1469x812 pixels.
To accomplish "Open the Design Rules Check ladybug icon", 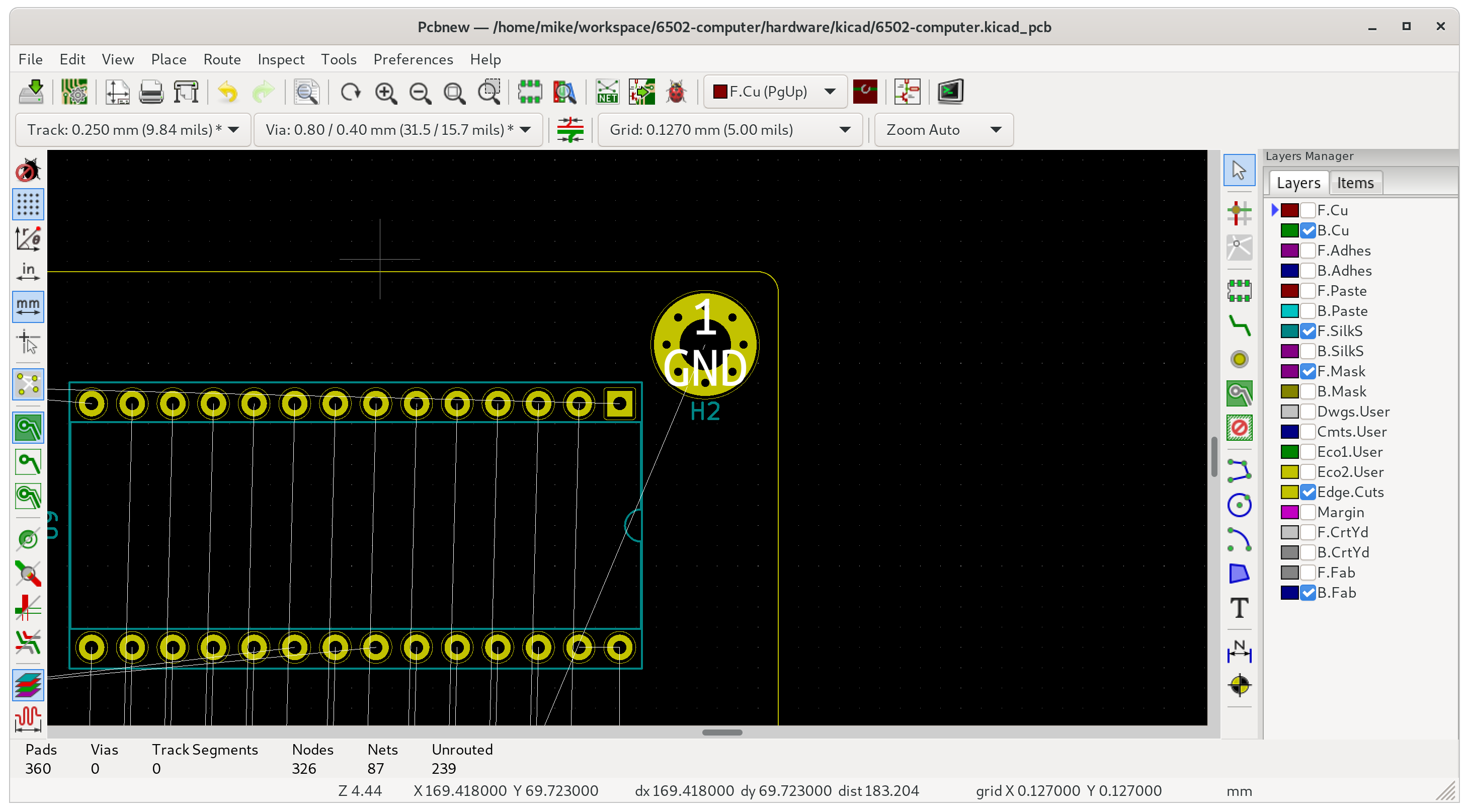I will pos(676,92).
